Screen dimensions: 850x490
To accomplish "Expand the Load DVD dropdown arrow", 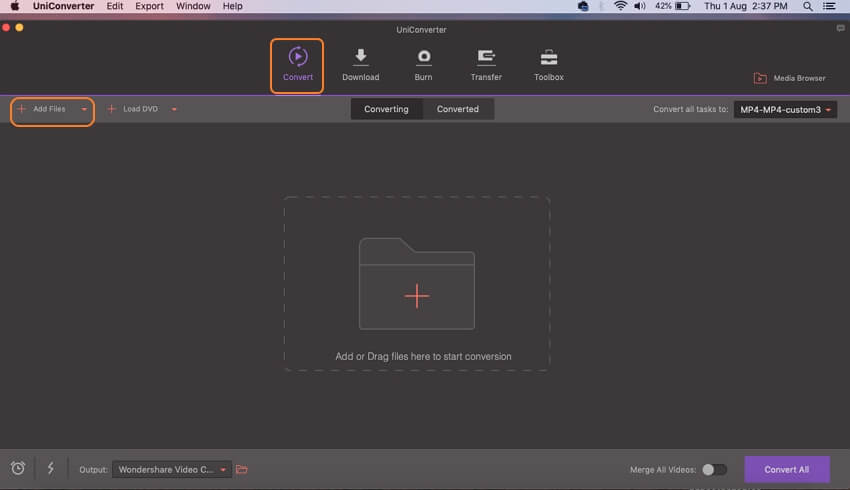I will (x=174, y=109).
